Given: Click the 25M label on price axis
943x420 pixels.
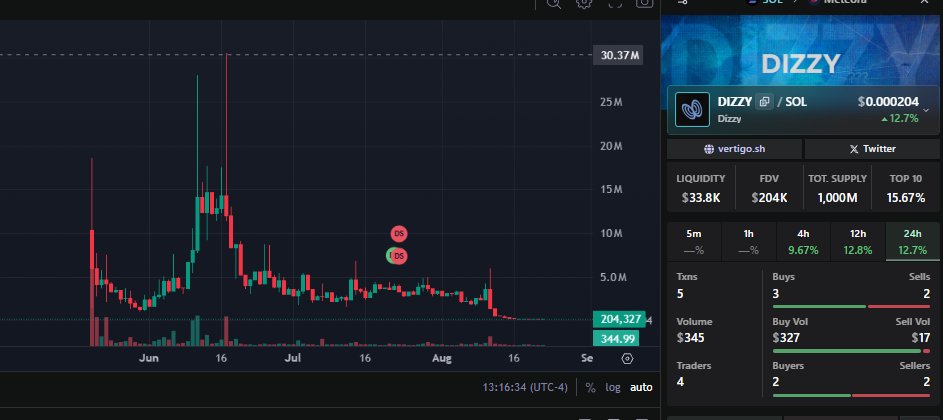Looking at the screenshot, I should (610, 102).
